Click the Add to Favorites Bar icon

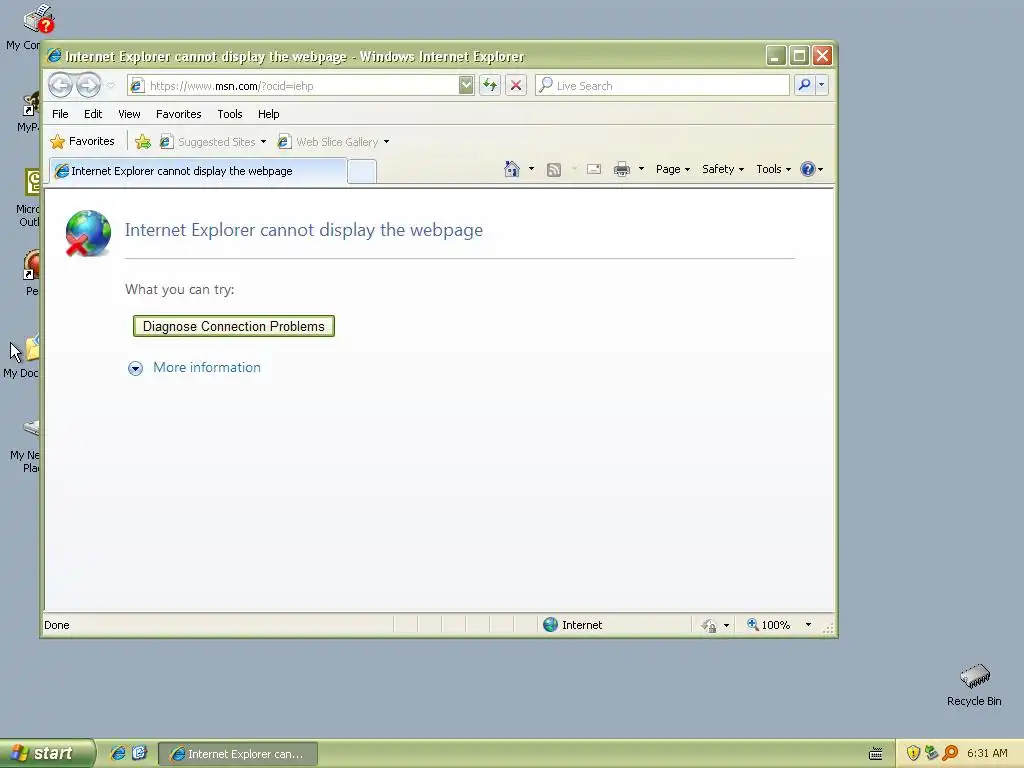point(143,142)
